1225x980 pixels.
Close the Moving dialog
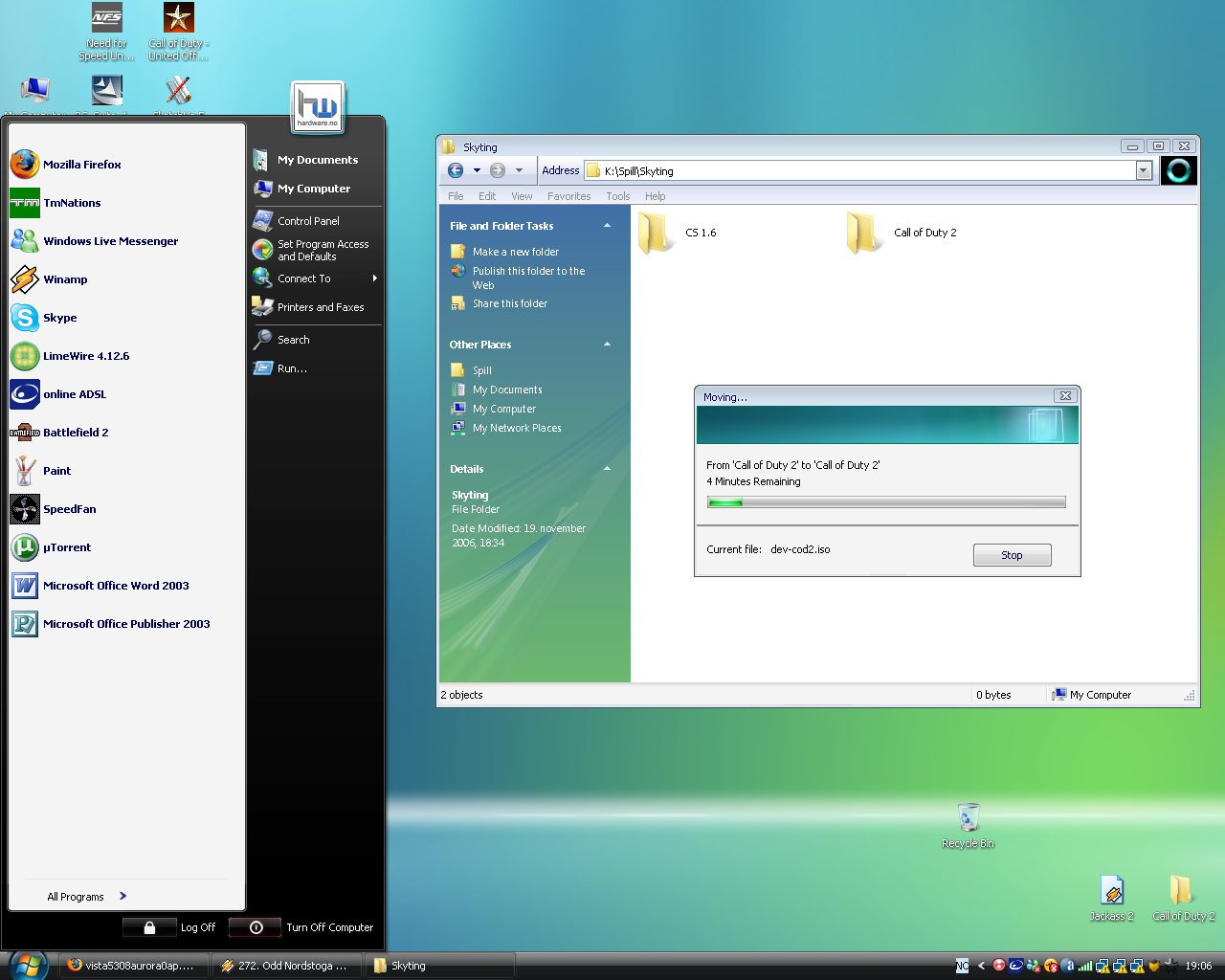tap(1065, 396)
